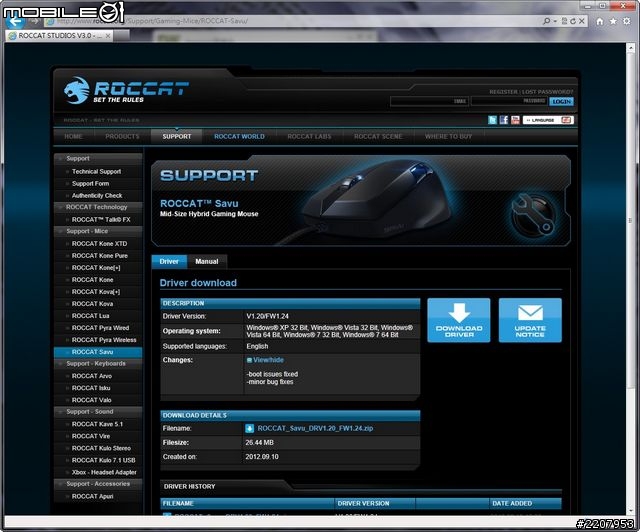
Task: Open the Register link
Action: tap(503, 92)
